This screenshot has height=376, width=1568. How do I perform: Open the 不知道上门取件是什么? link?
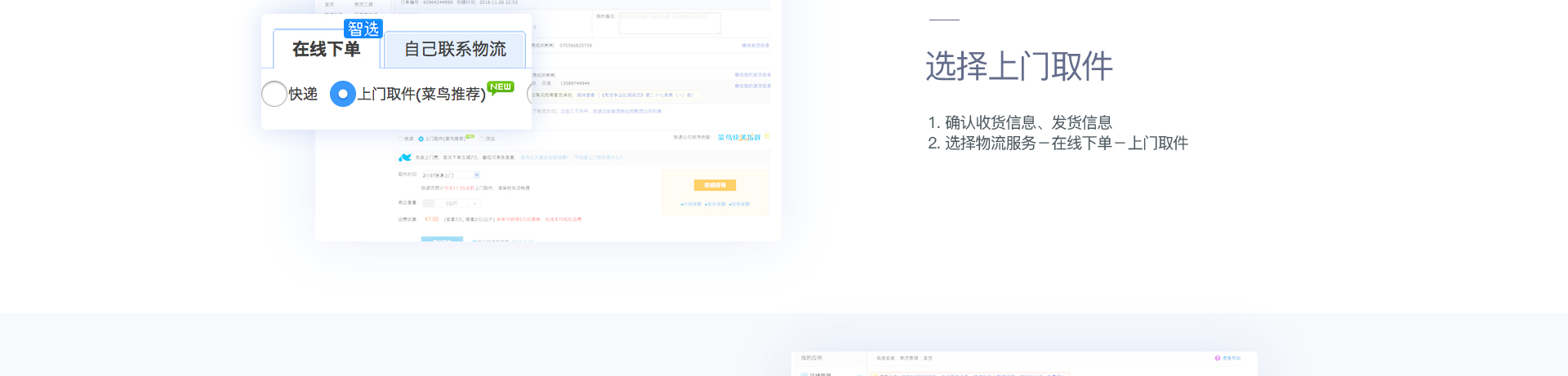(598, 157)
